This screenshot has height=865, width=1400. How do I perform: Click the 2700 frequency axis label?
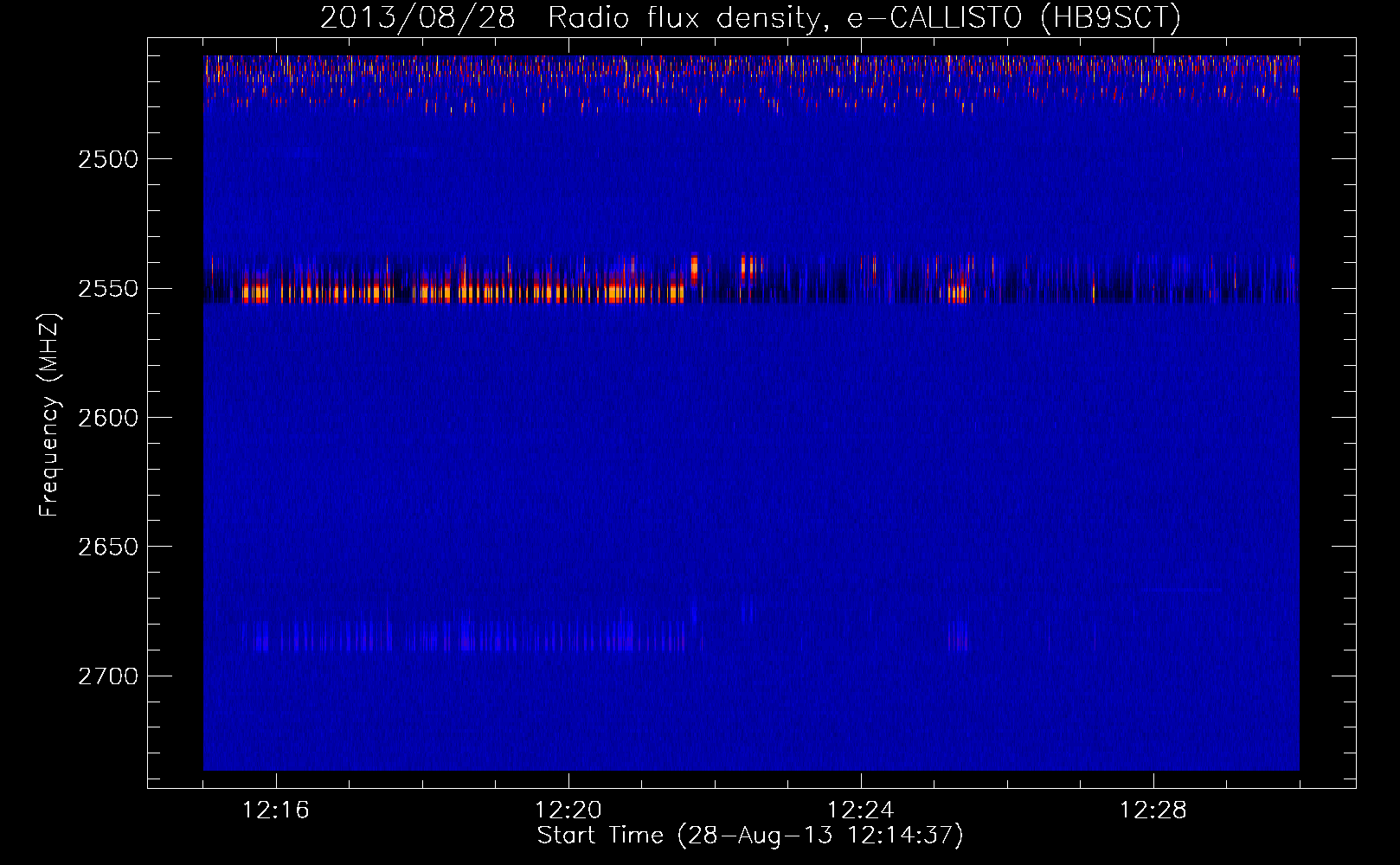(x=108, y=676)
